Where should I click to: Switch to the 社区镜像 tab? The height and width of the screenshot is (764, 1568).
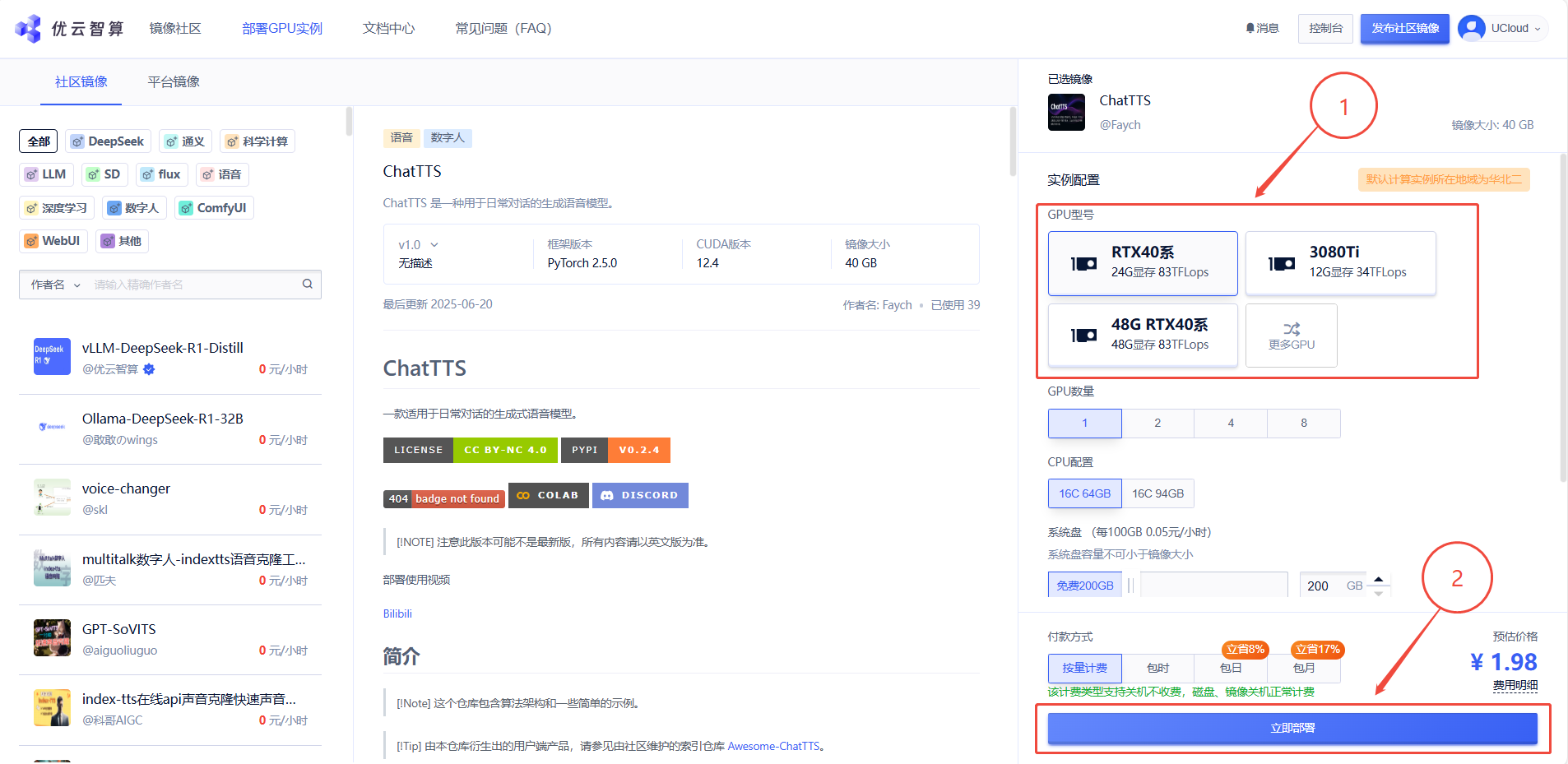tap(81, 81)
